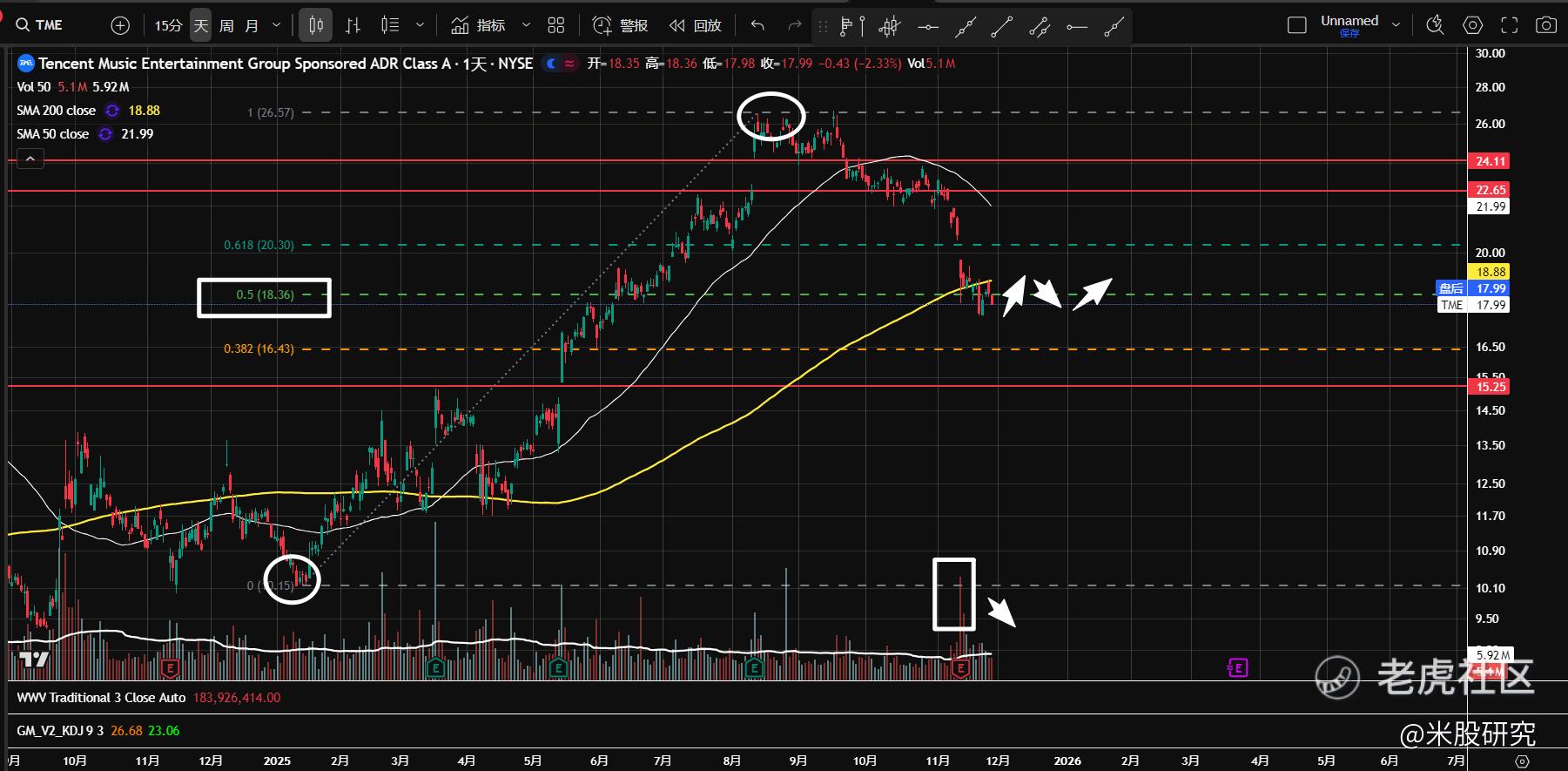
Task: Open the August earnings marker
Action: click(754, 668)
